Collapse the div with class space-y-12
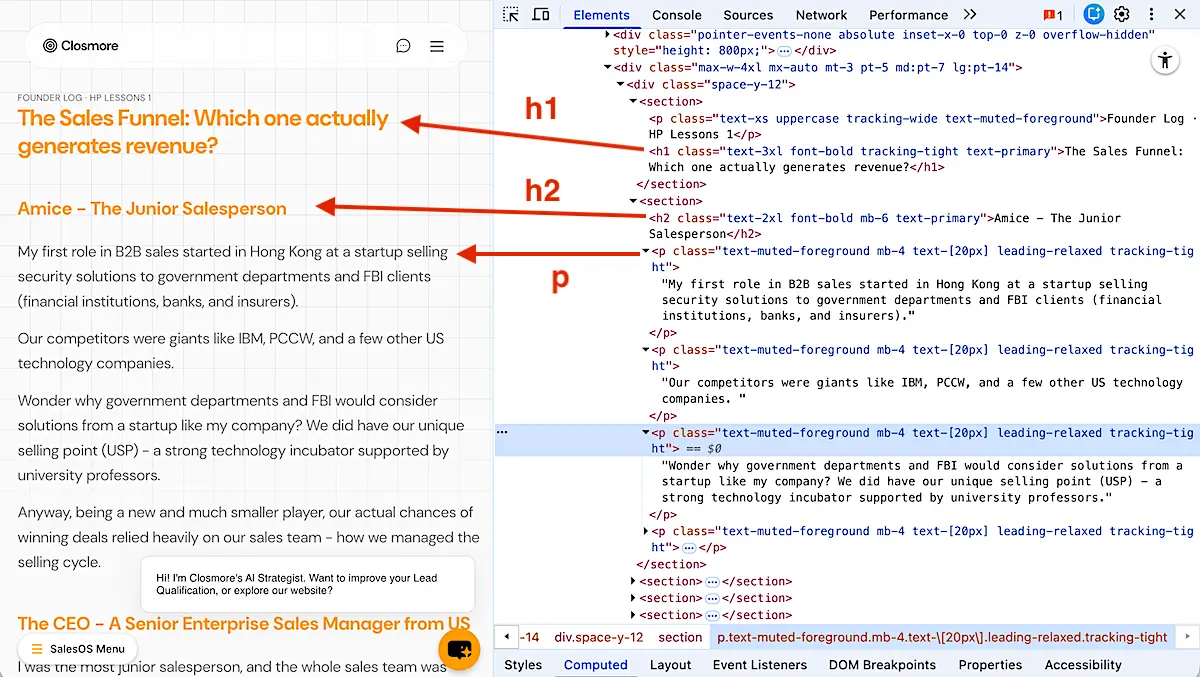1200x677 pixels. coord(621,85)
